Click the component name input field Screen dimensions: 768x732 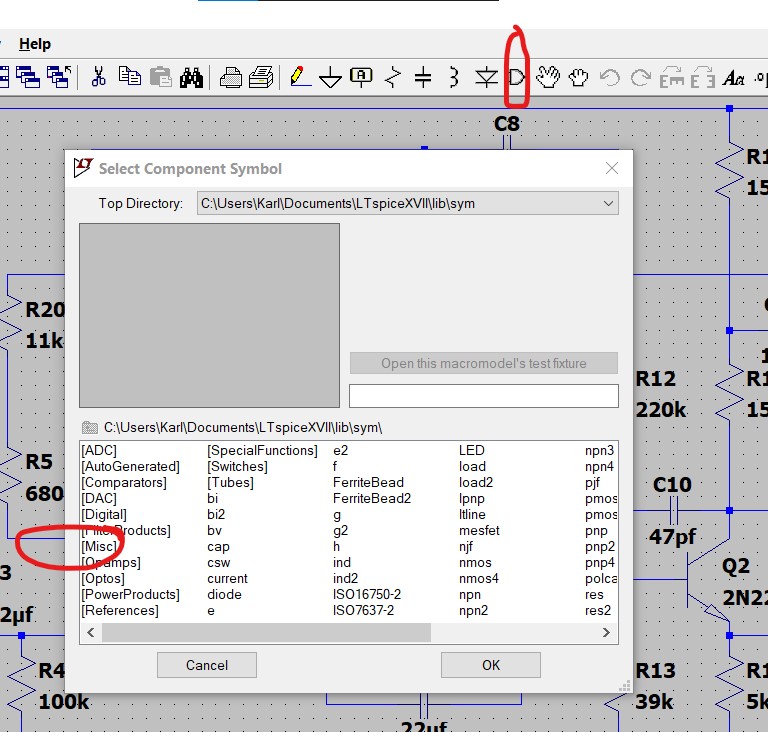(x=483, y=395)
